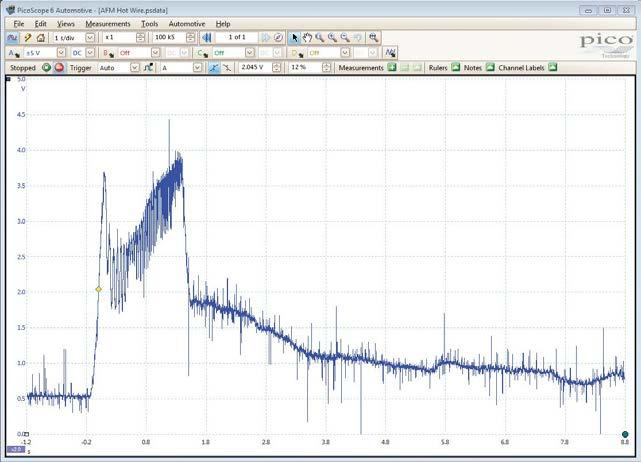Open Channel D options button
The width and height of the screenshot is (641, 462).
click(x=297, y=53)
